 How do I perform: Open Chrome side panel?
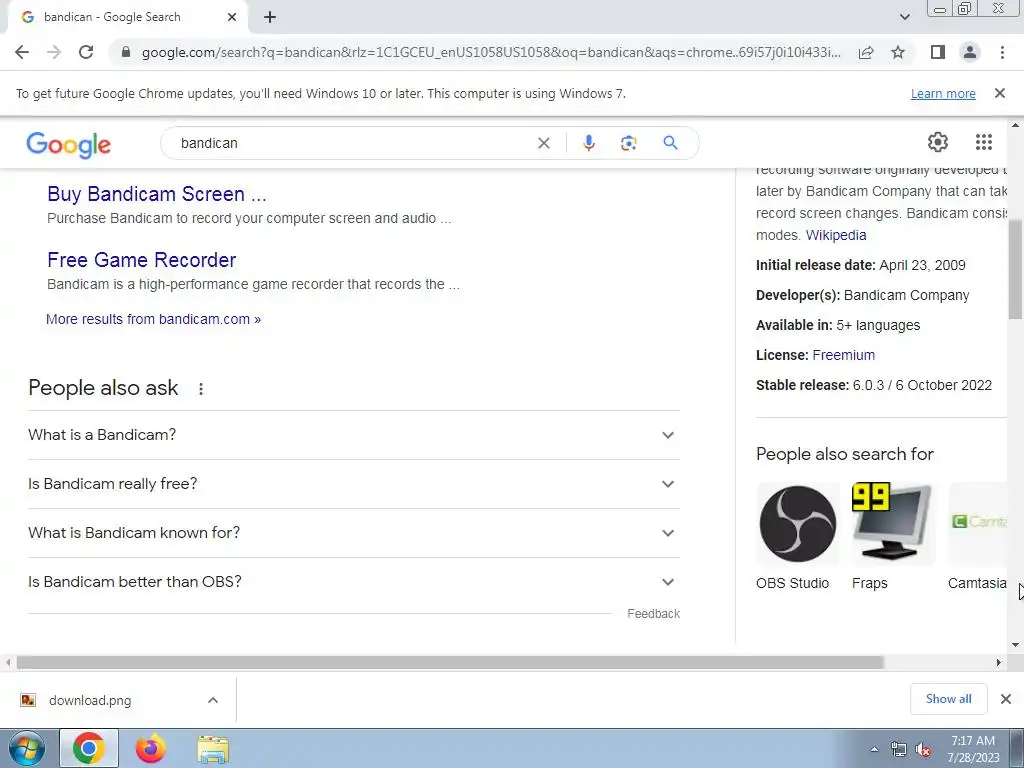[x=938, y=52]
